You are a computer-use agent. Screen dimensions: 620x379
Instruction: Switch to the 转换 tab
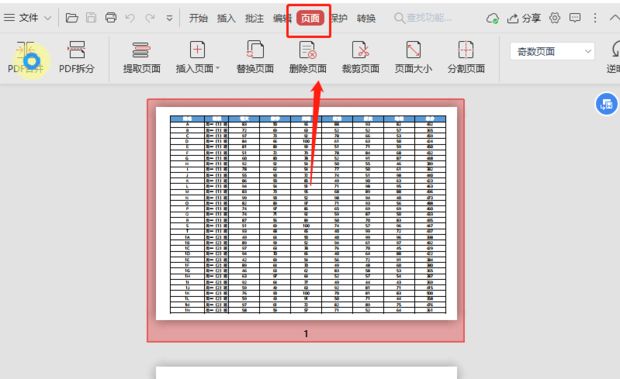(366, 18)
